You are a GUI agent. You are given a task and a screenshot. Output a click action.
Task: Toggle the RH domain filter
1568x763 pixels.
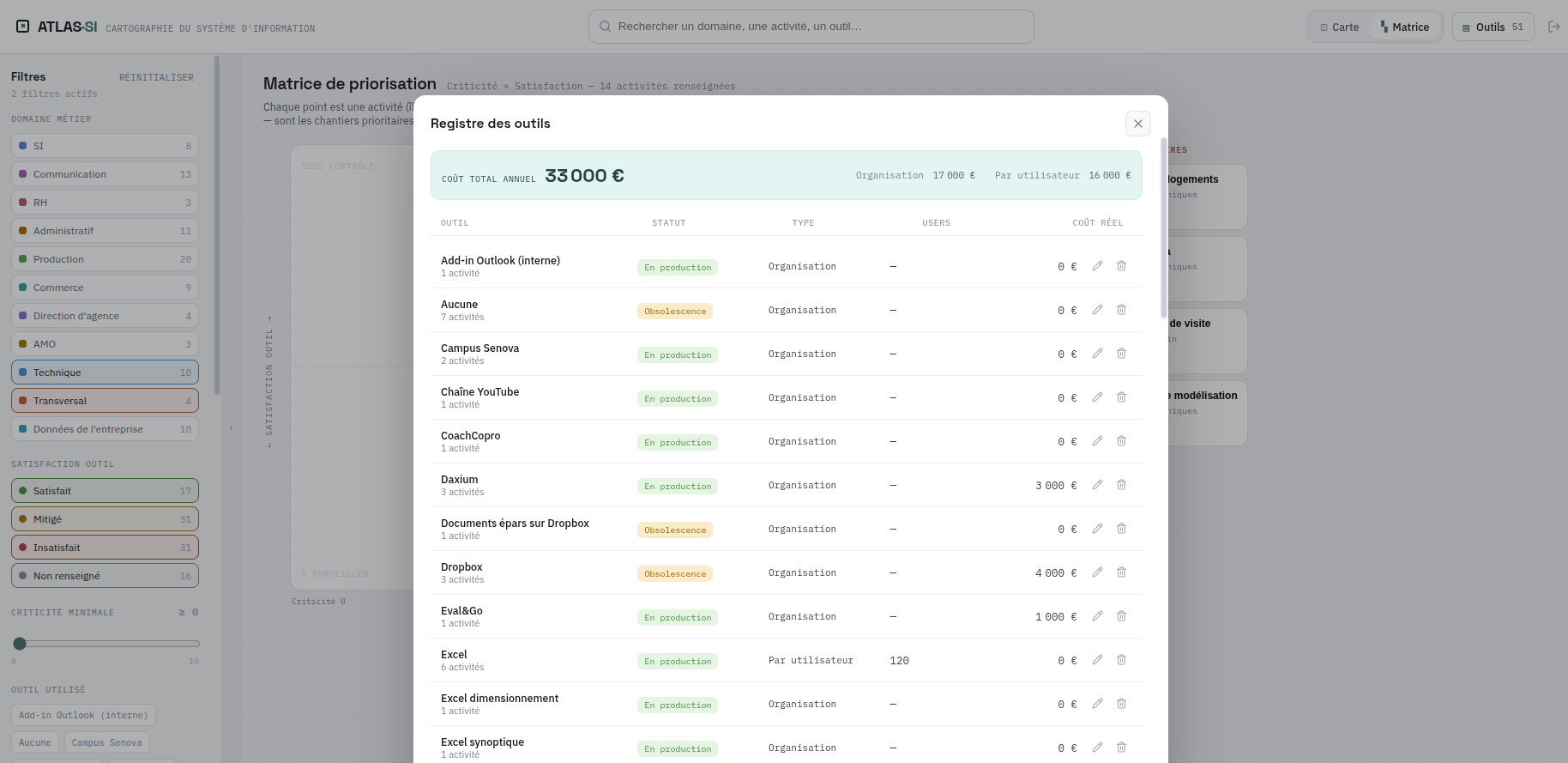[105, 203]
